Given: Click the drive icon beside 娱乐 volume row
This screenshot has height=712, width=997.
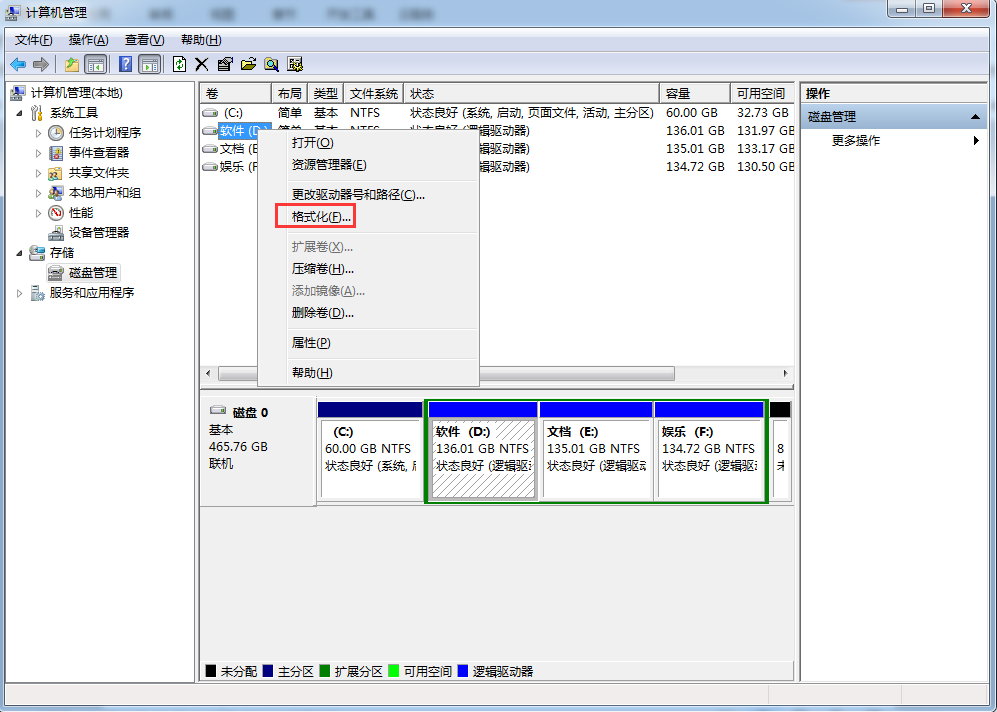Looking at the screenshot, I should [x=210, y=167].
